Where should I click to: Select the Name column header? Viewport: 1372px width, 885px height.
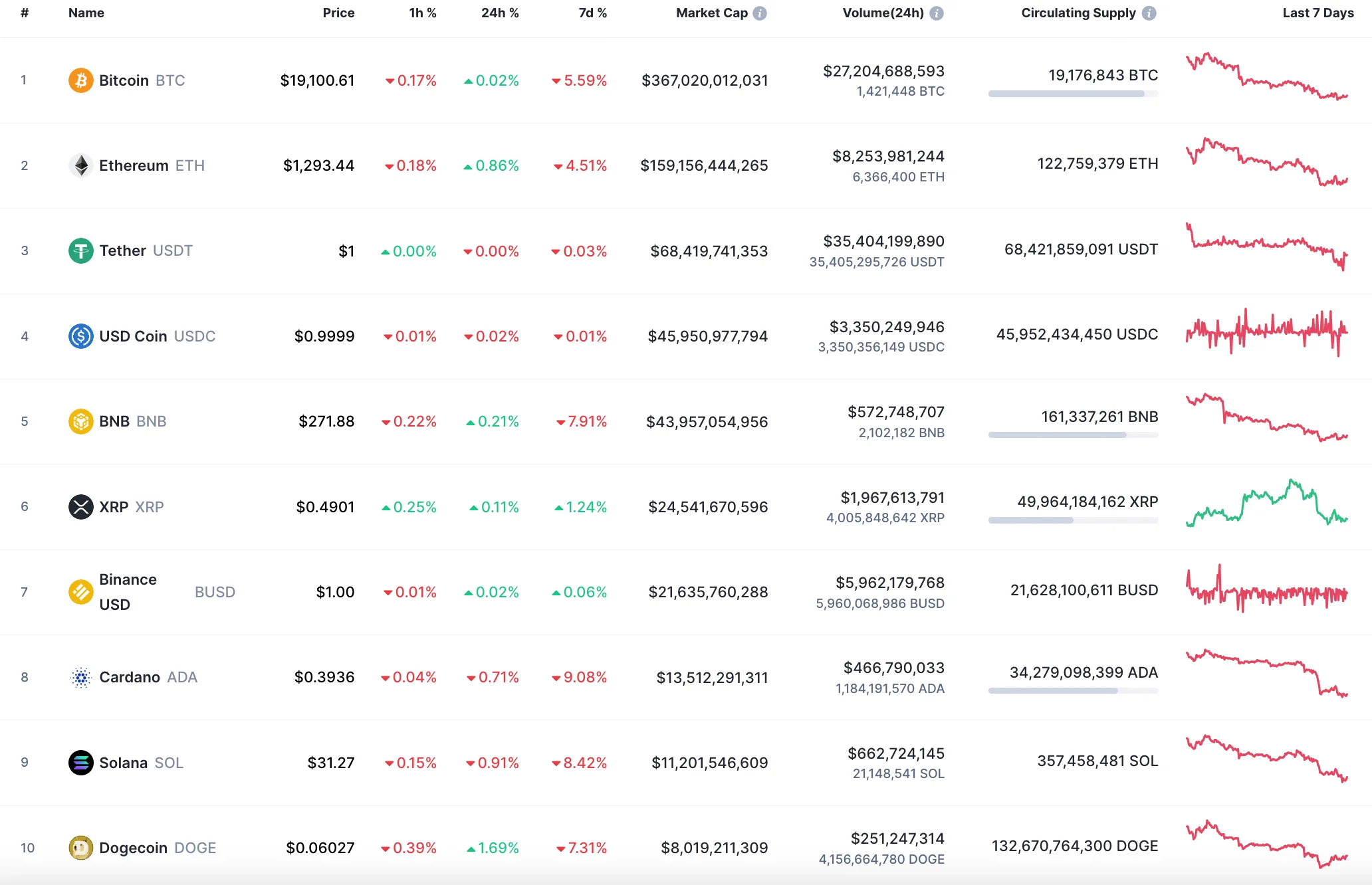[86, 12]
